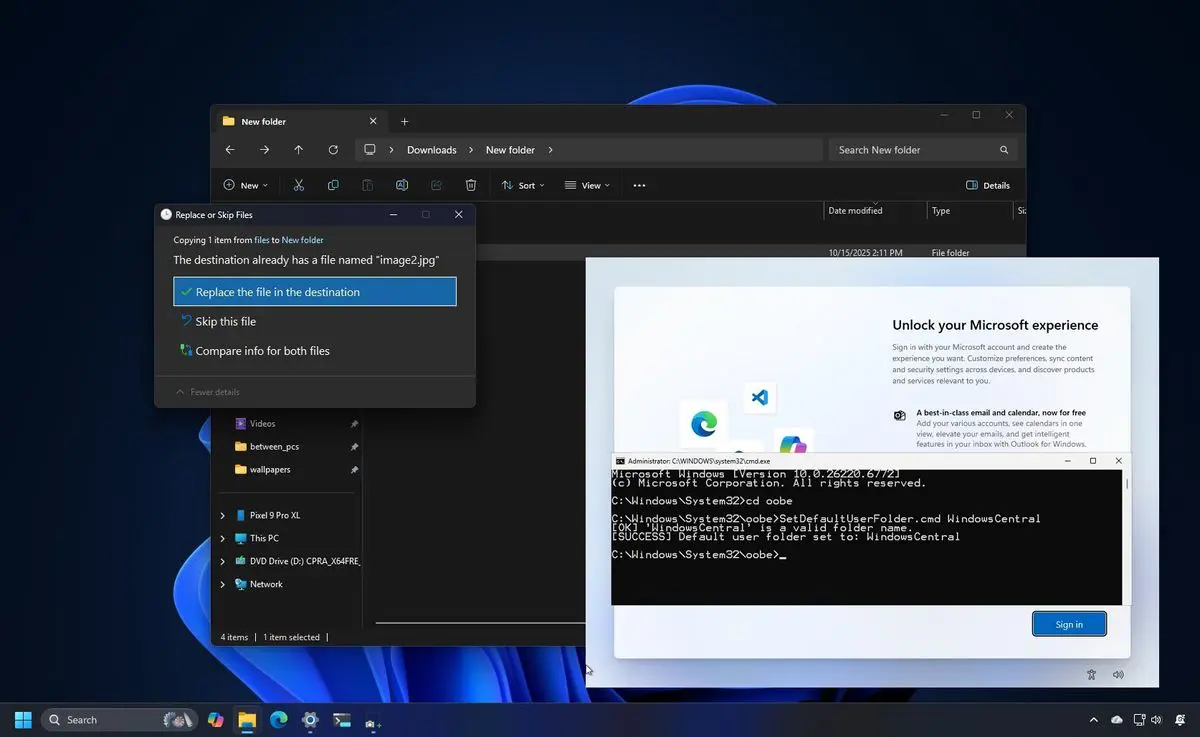Go up one folder level
The width and height of the screenshot is (1200, 737).
pyautogui.click(x=298, y=150)
